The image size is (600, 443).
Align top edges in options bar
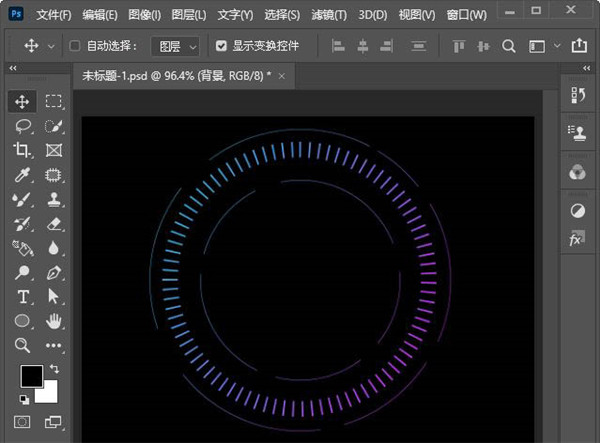pos(459,46)
